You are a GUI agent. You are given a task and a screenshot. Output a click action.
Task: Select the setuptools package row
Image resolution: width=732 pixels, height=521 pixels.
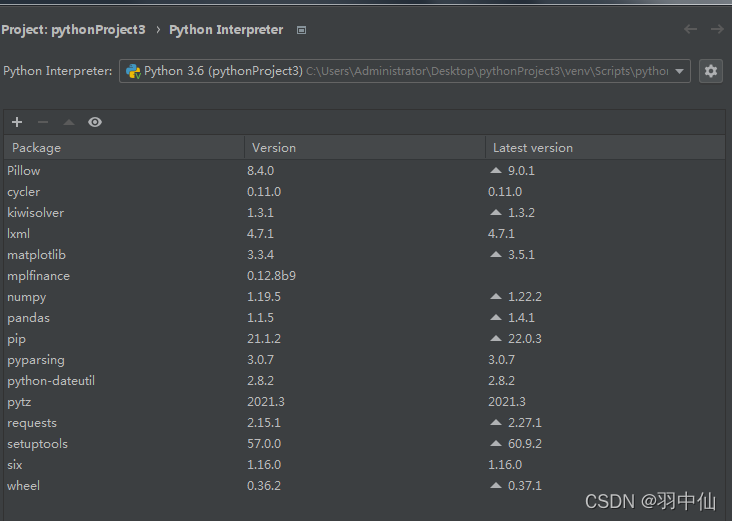pyautogui.click(x=365, y=444)
